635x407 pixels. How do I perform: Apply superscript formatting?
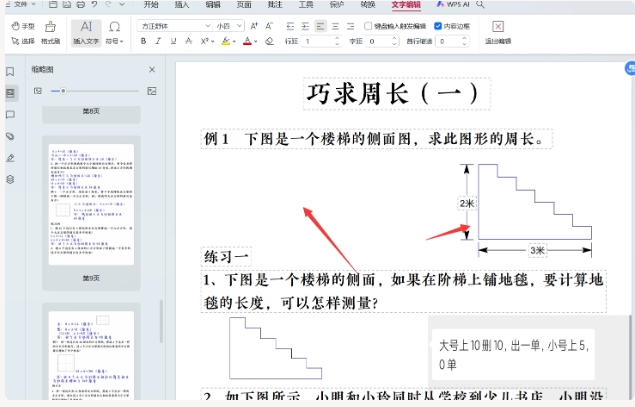(205, 41)
